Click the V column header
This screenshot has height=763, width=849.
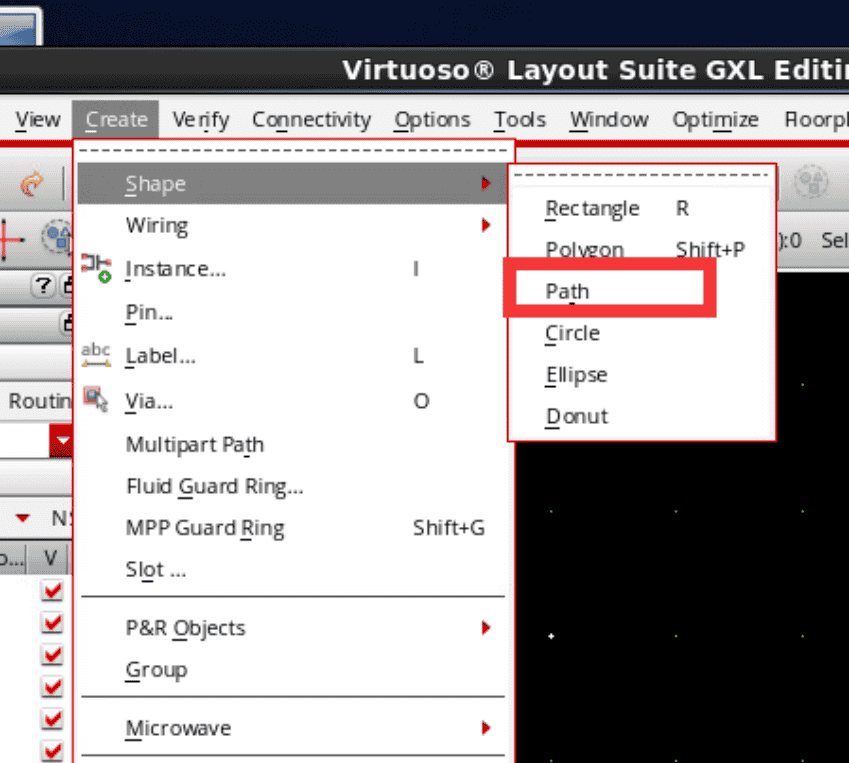50,558
